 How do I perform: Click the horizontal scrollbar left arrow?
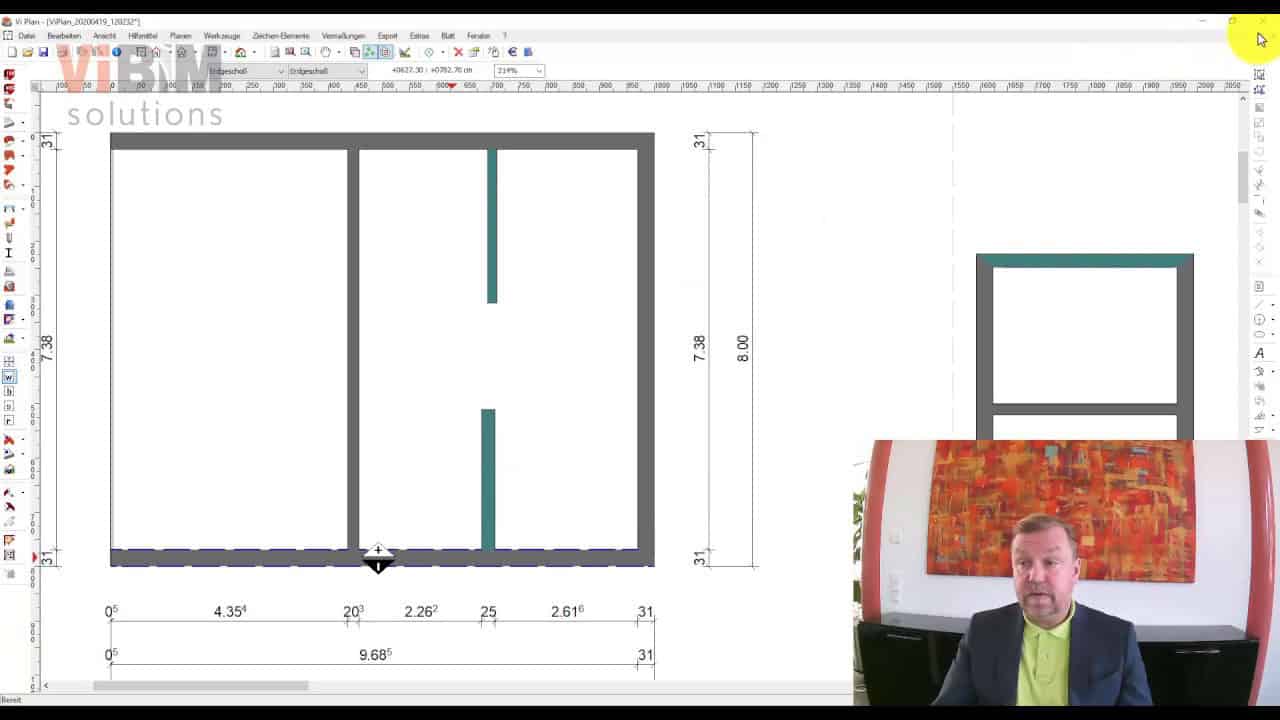pyautogui.click(x=45, y=686)
